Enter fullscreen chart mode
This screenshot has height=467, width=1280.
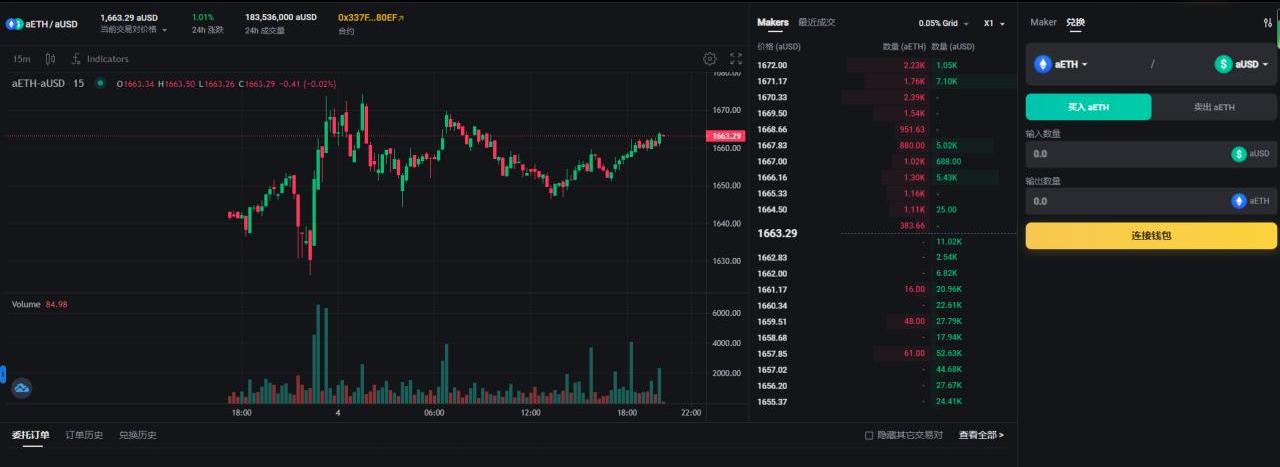(736, 59)
